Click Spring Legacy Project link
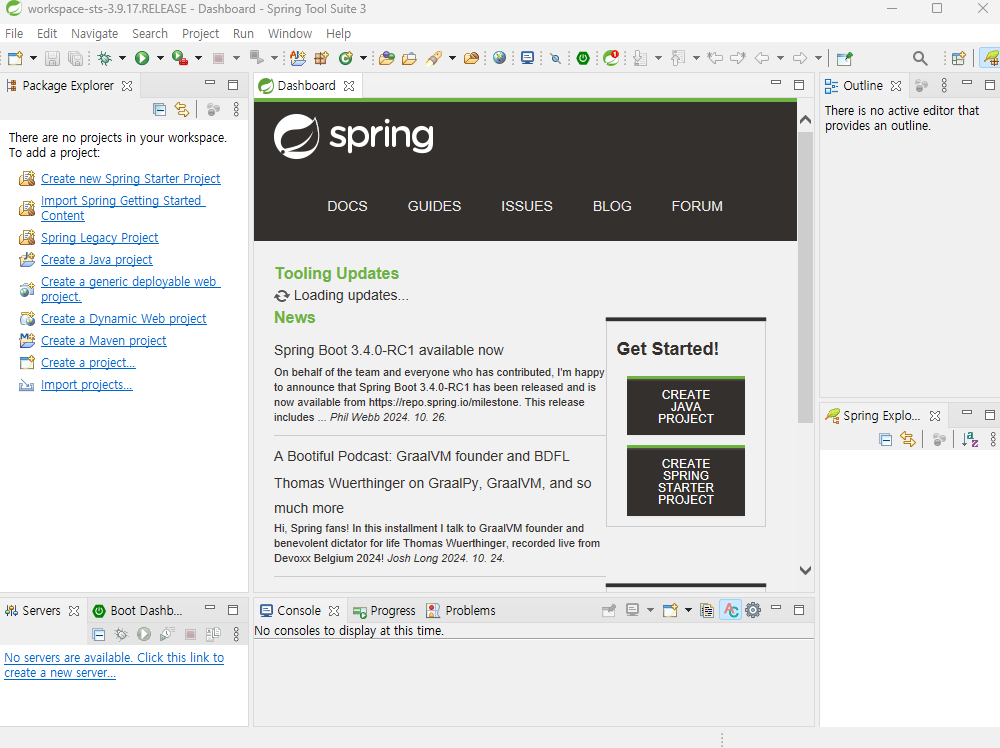Viewport: 1000px width, 748px height. coord(99,238)
